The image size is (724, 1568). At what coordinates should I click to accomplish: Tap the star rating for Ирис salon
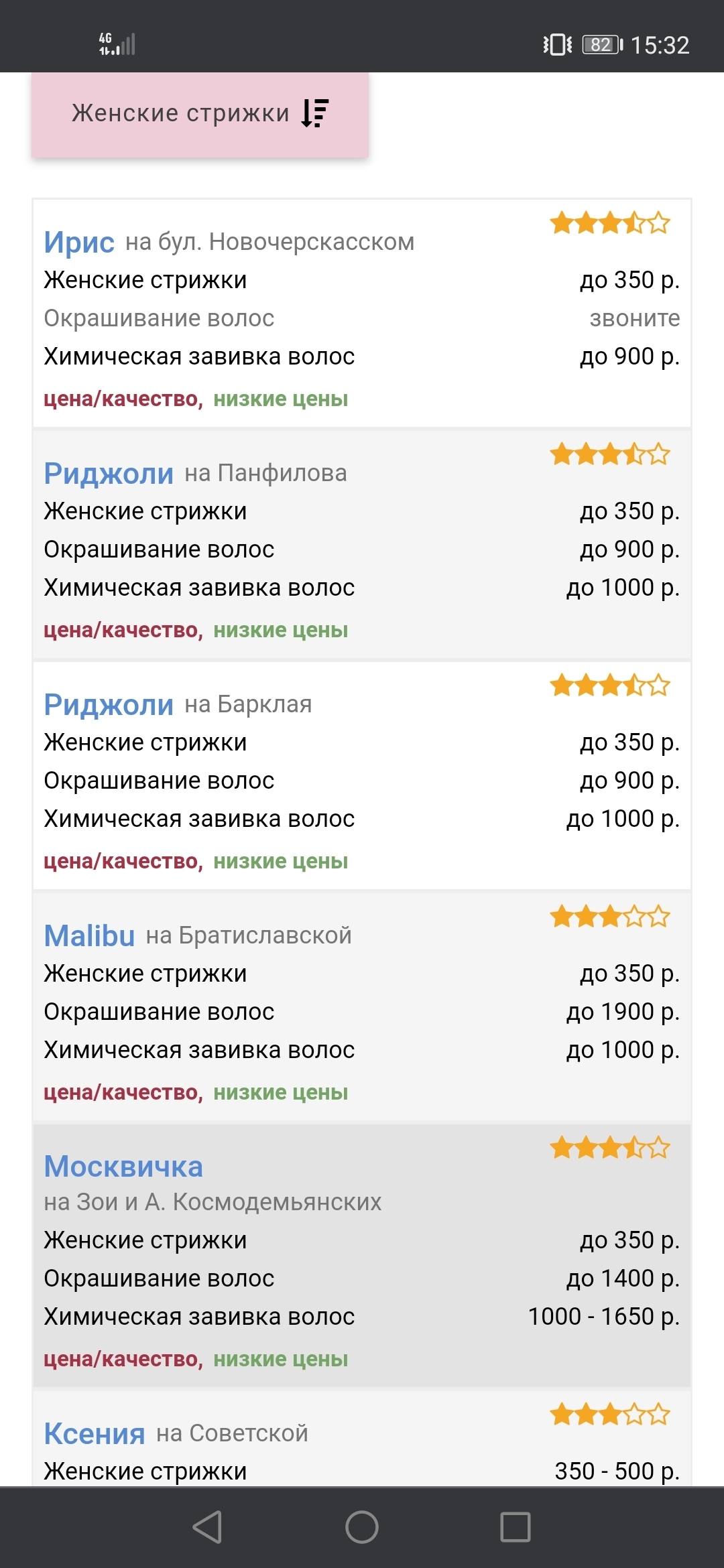click(x=609, y=223)
